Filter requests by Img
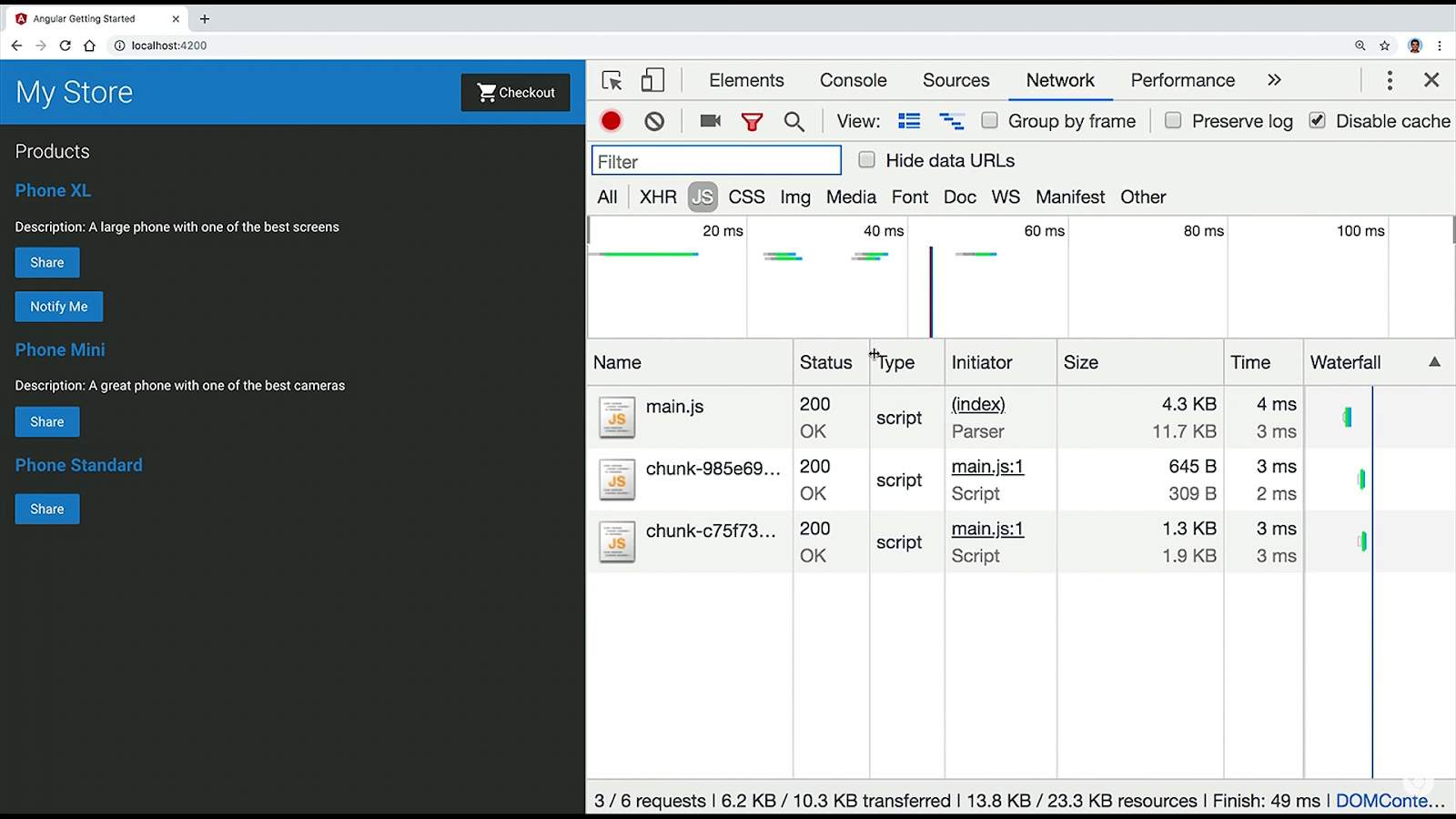1456x819 pixels. 795,197
